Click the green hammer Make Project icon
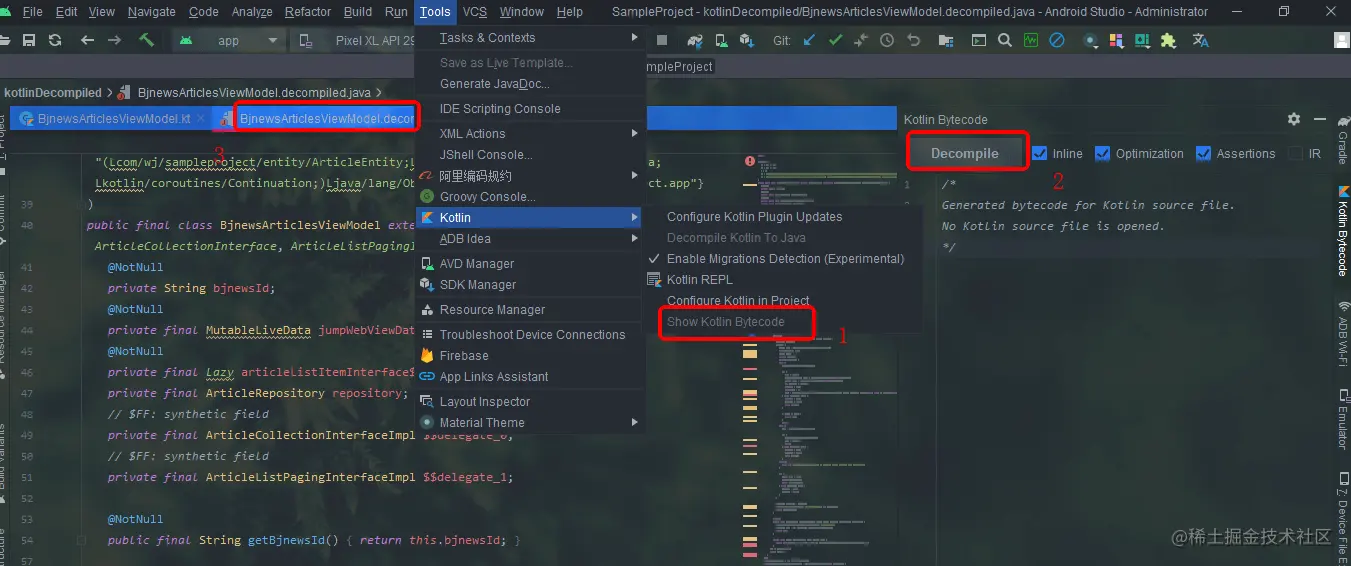The image size is (1351, 566). coord(146,40)
